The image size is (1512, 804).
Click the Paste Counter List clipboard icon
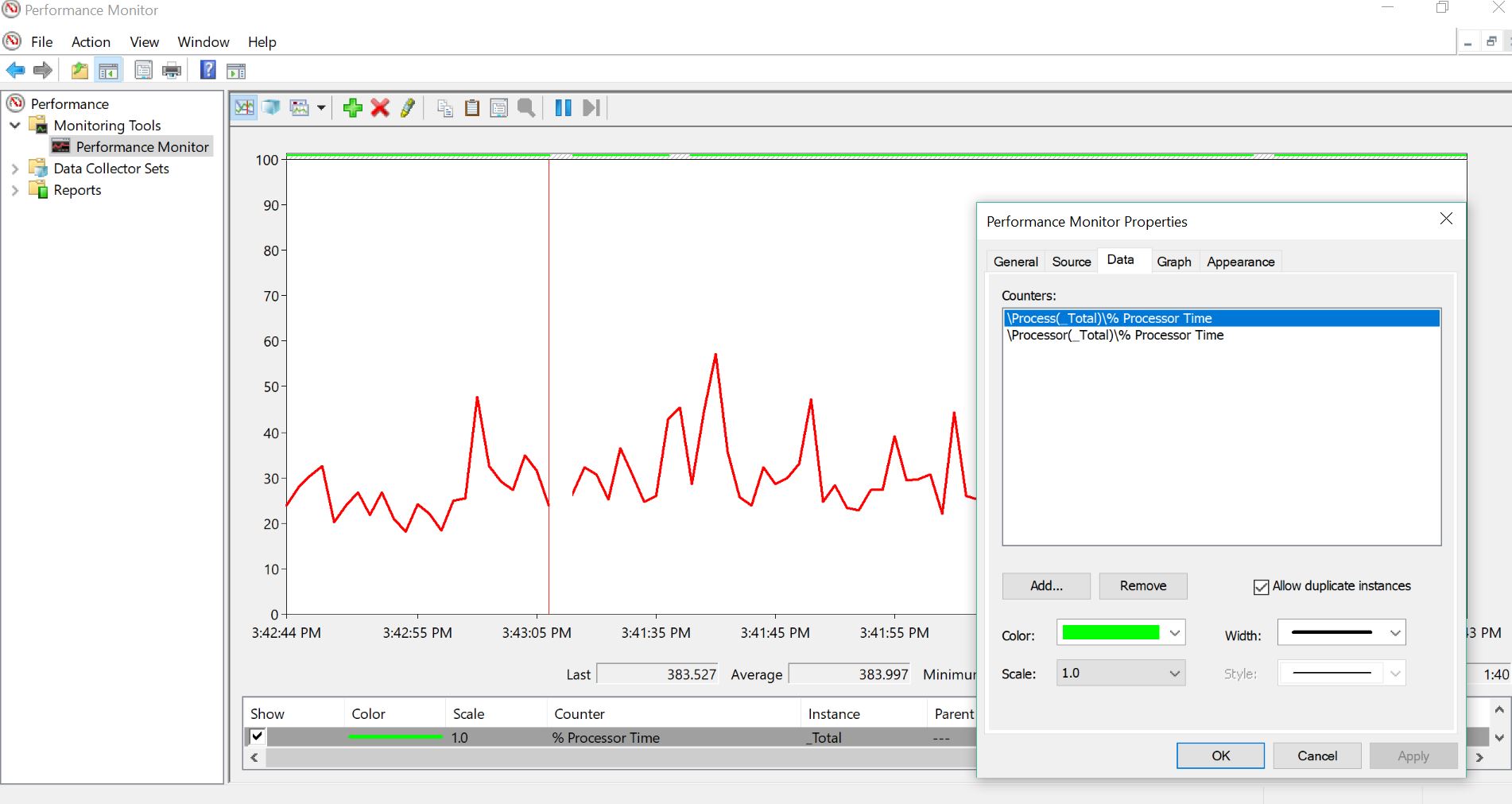point(472,108)
